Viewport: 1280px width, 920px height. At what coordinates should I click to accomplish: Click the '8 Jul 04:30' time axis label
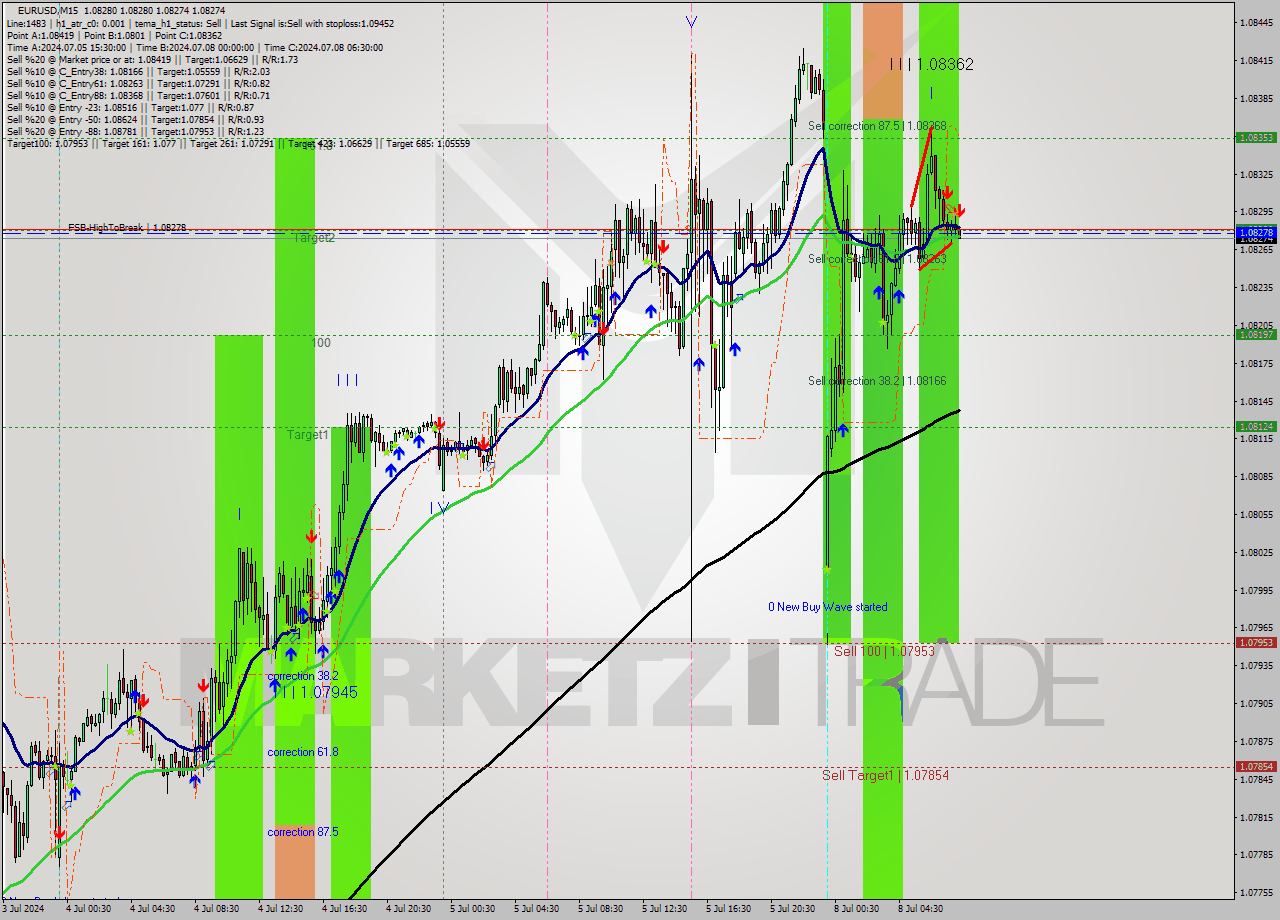click(x=919, y=909)
